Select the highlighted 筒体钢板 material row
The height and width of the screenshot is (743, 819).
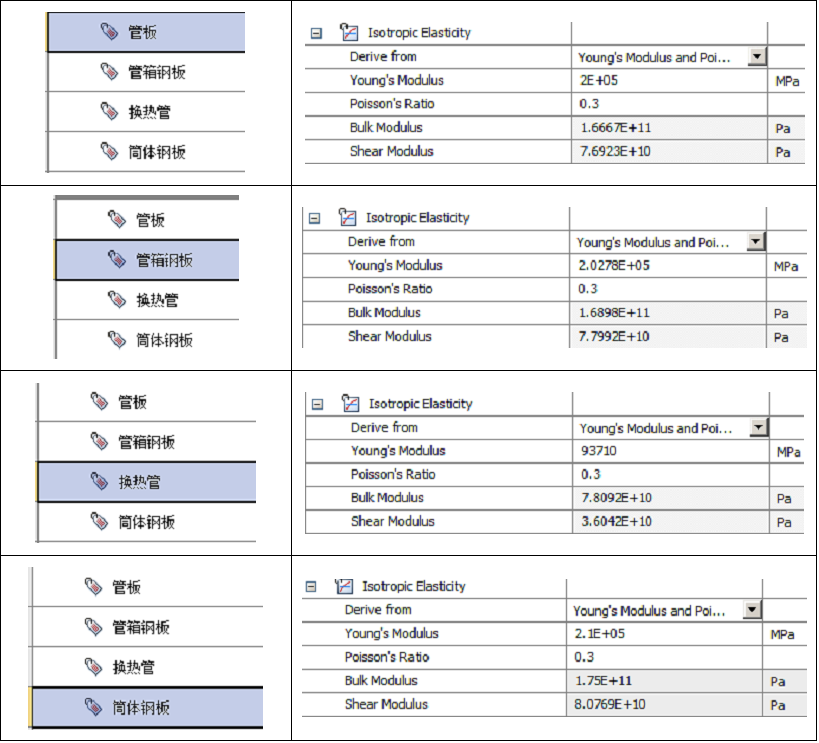[x=147, y=707]
